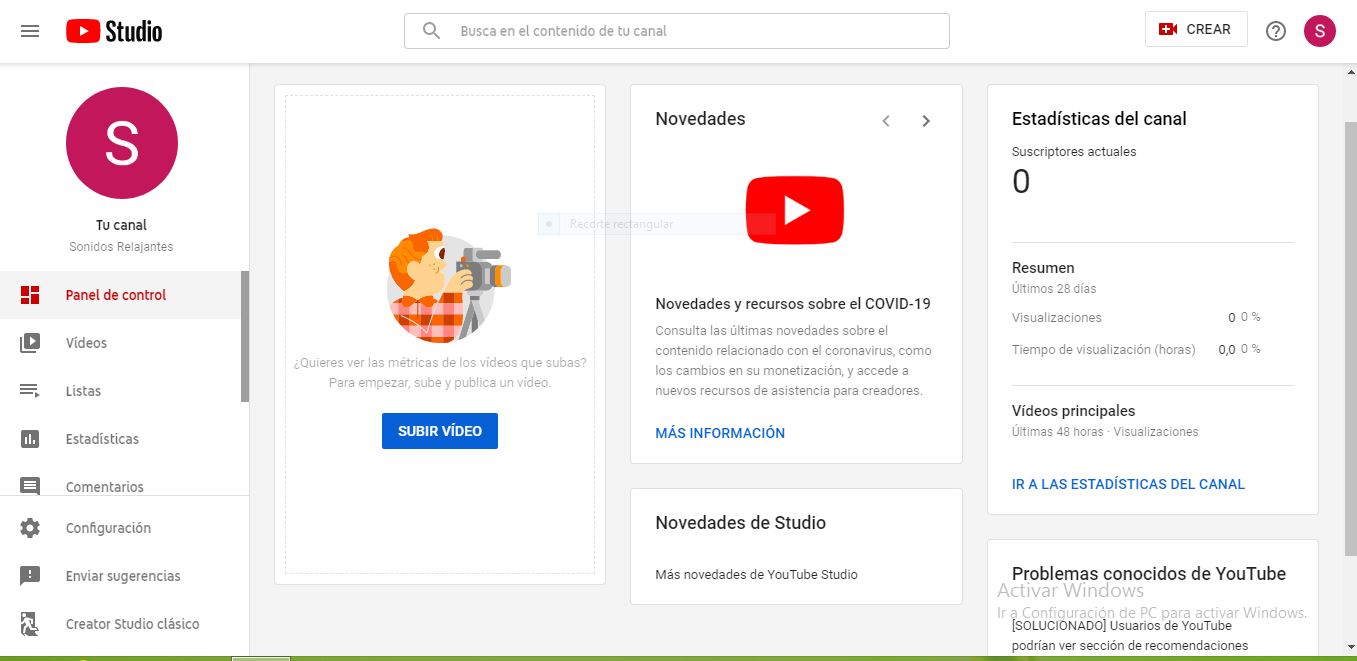This screenshot has width=1357, height=661.
Task: Click the Visualizaciones row in Resumen
Action: (x=1153, y=317)
